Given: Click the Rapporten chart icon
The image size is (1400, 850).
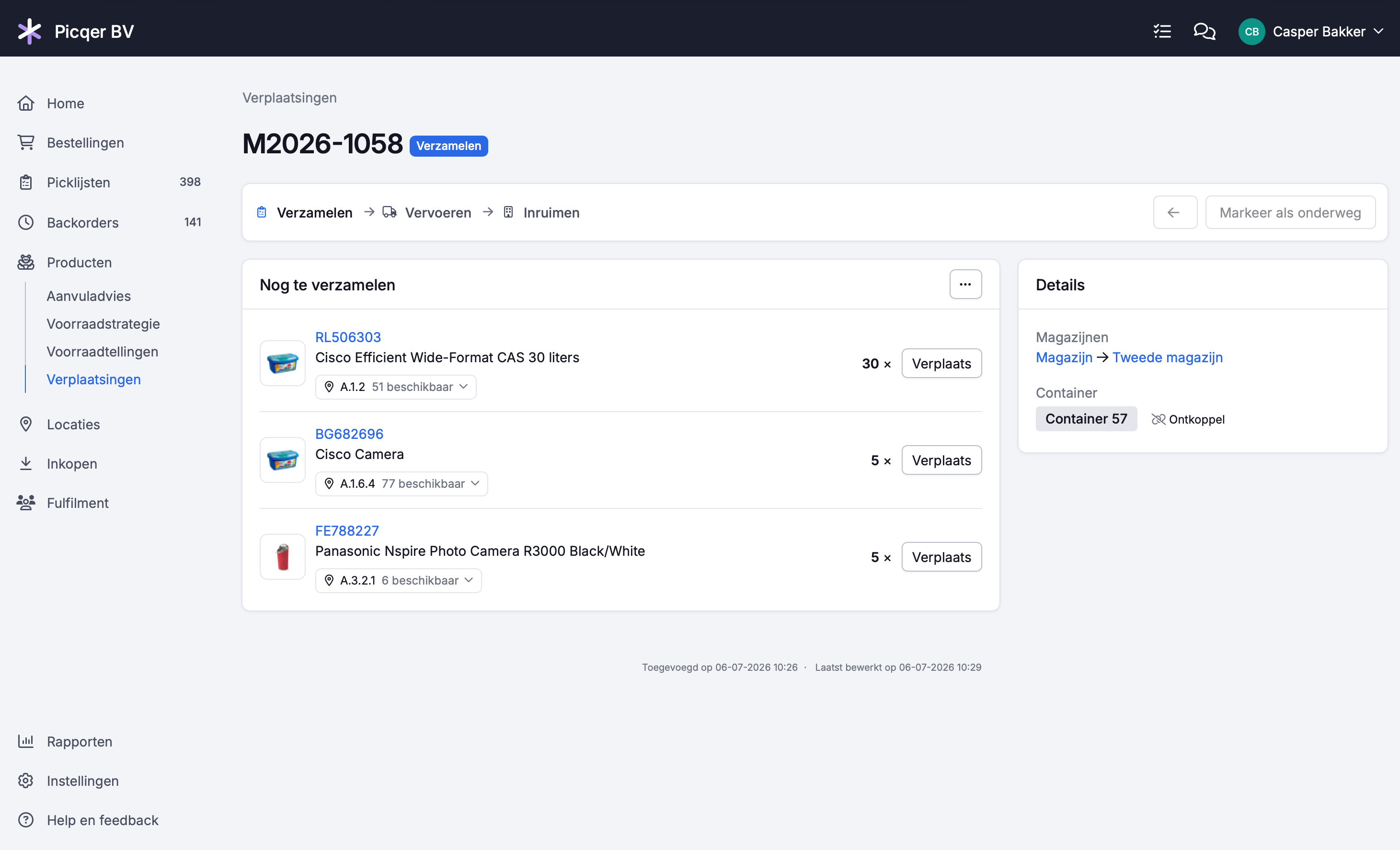Looking at the screenshot, I should [25, 741].
